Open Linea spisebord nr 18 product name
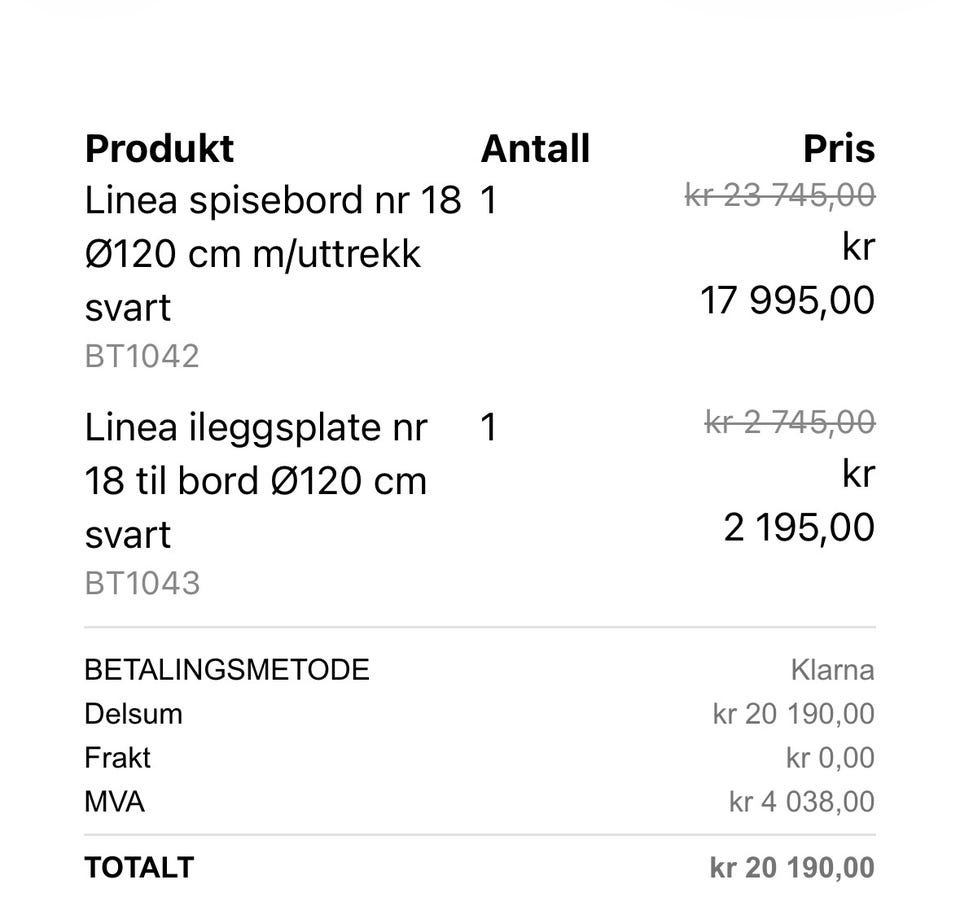 point(272,253)
